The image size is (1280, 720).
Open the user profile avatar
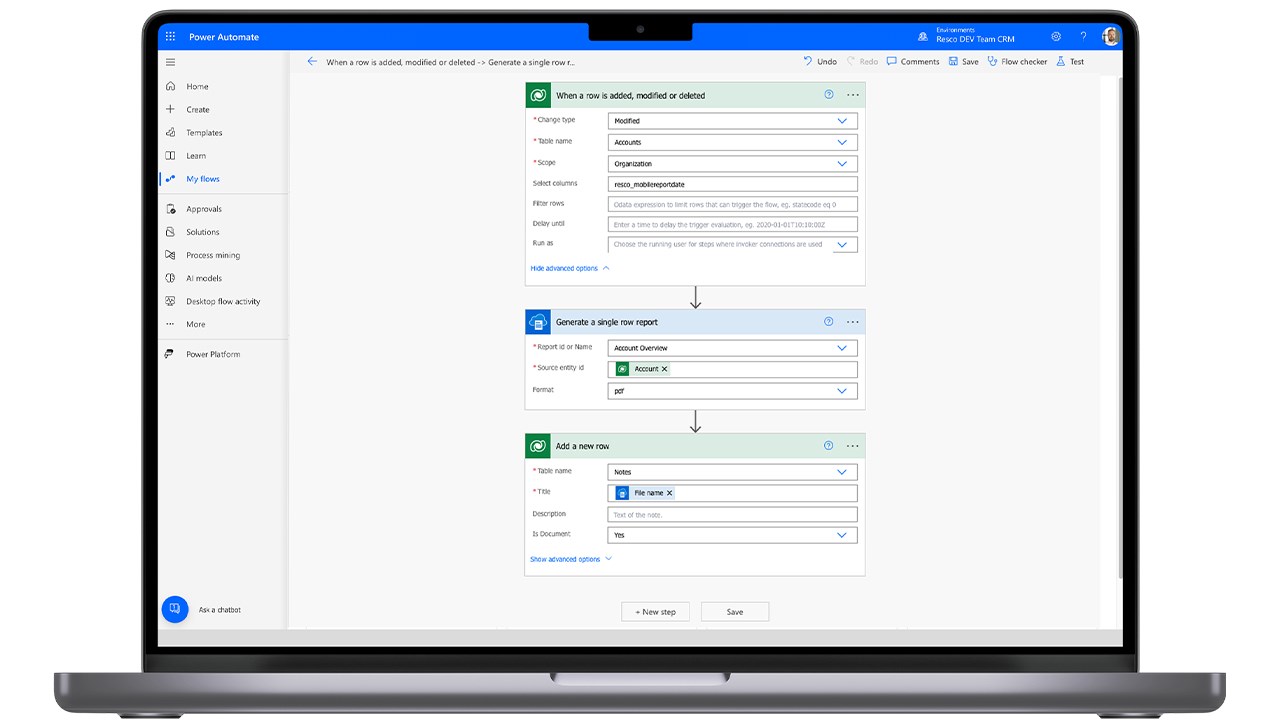[1110, 37]
